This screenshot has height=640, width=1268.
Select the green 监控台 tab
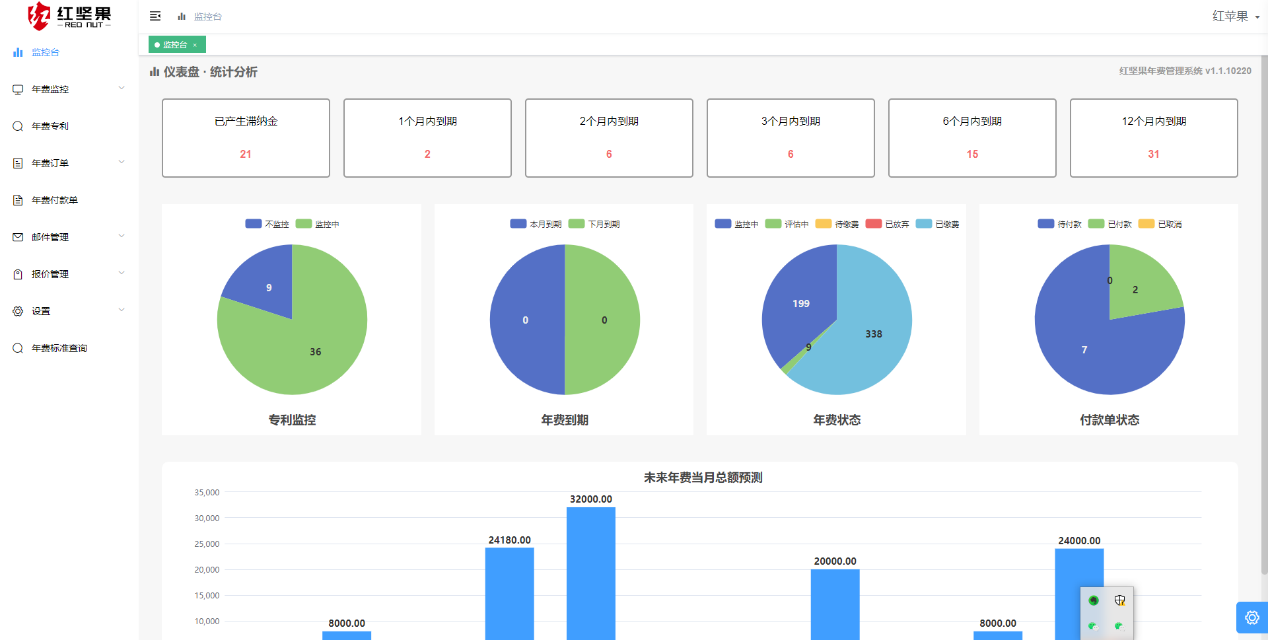[177, 45]
